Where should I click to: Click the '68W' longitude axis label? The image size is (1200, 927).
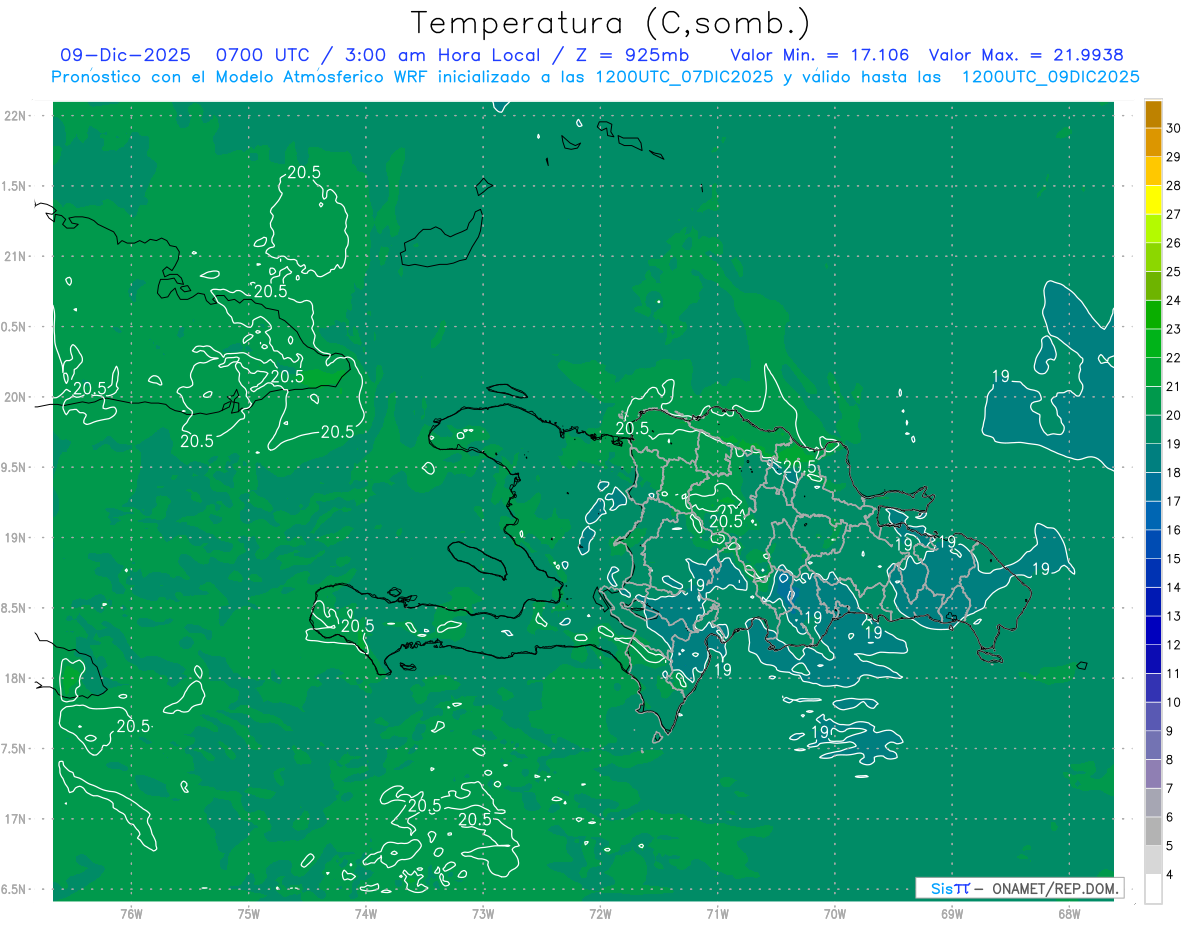1069,914
